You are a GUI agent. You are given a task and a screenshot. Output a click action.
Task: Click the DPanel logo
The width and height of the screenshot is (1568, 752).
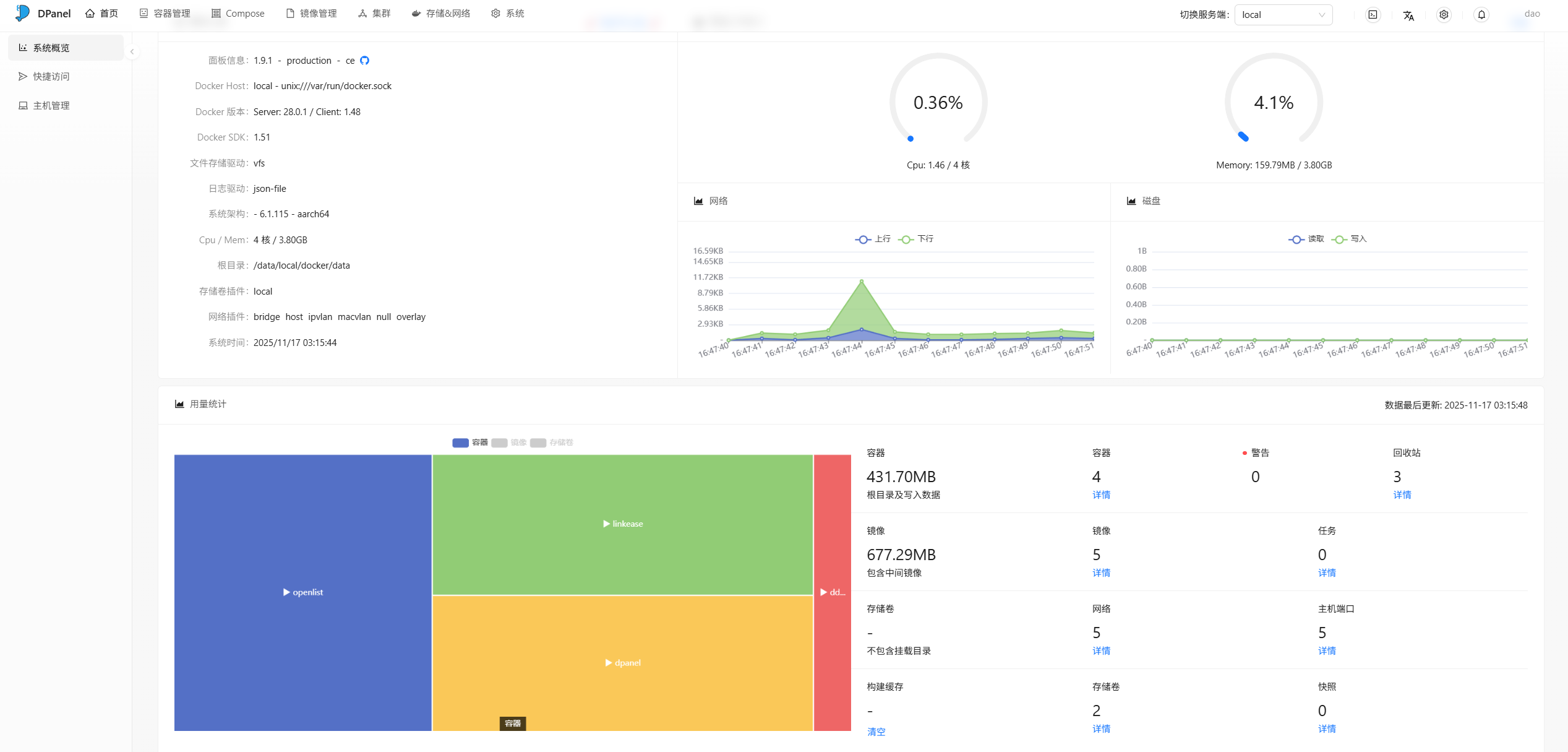click(23, 13)
